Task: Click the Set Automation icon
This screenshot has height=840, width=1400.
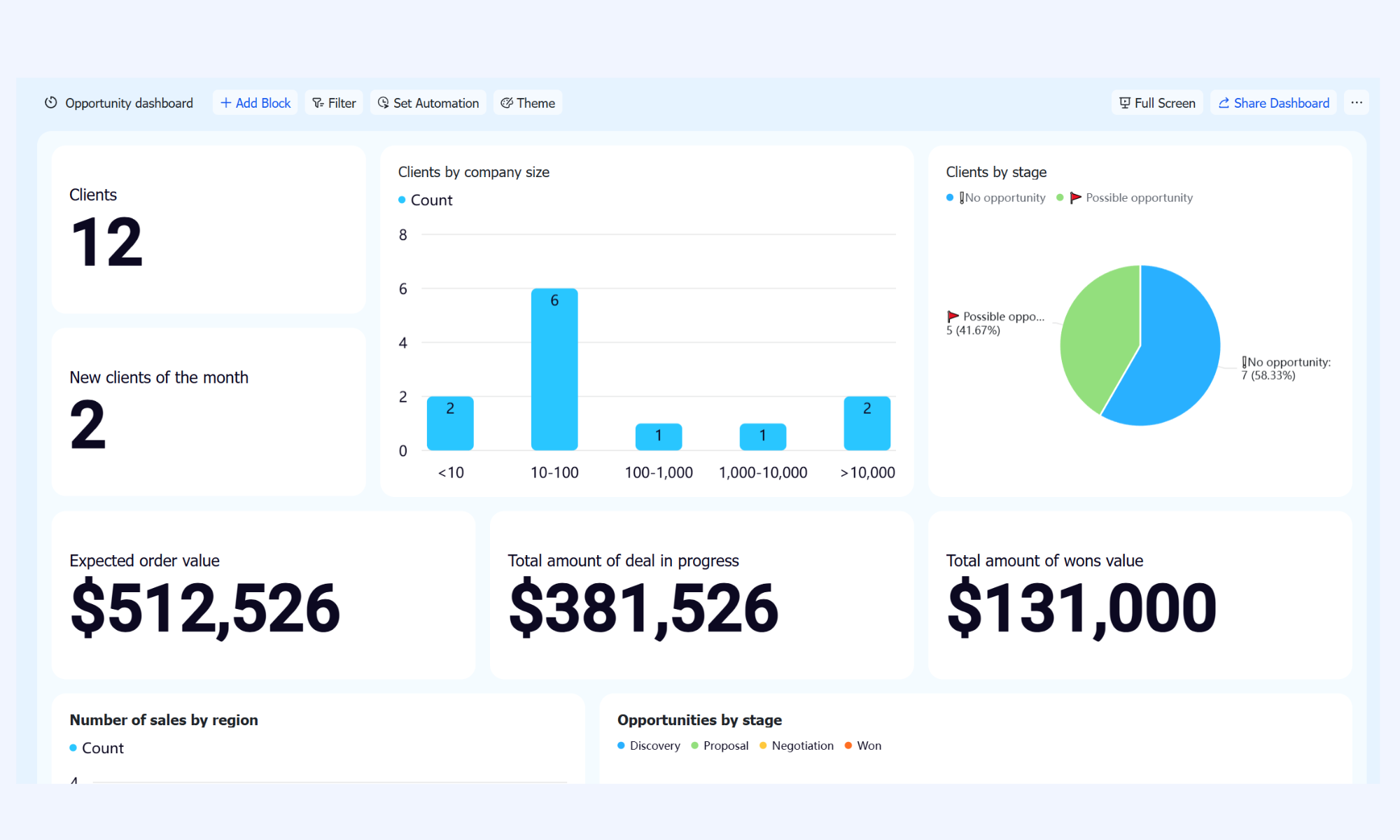Action: click(384, 103)
